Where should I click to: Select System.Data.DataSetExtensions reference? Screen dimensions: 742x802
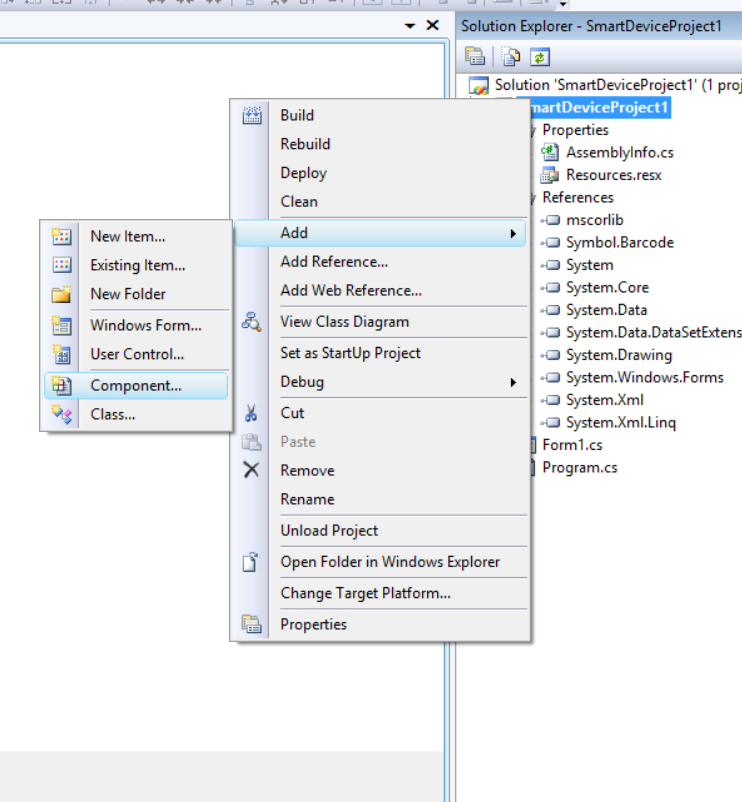click(x=654, y=332)
